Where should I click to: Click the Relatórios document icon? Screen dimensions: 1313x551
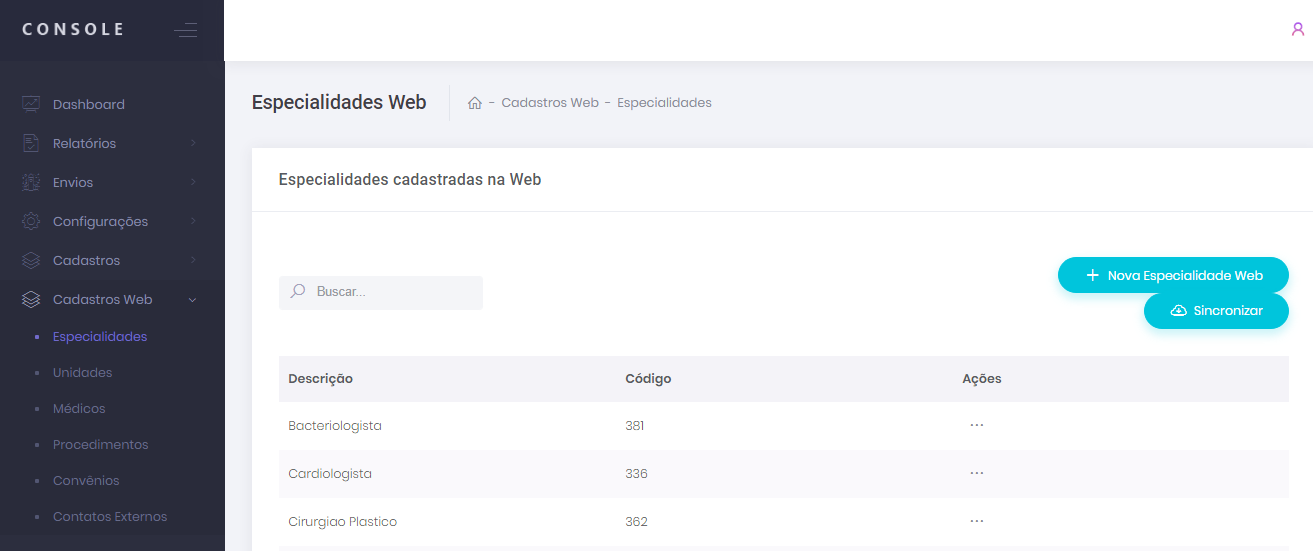(31, 143)
